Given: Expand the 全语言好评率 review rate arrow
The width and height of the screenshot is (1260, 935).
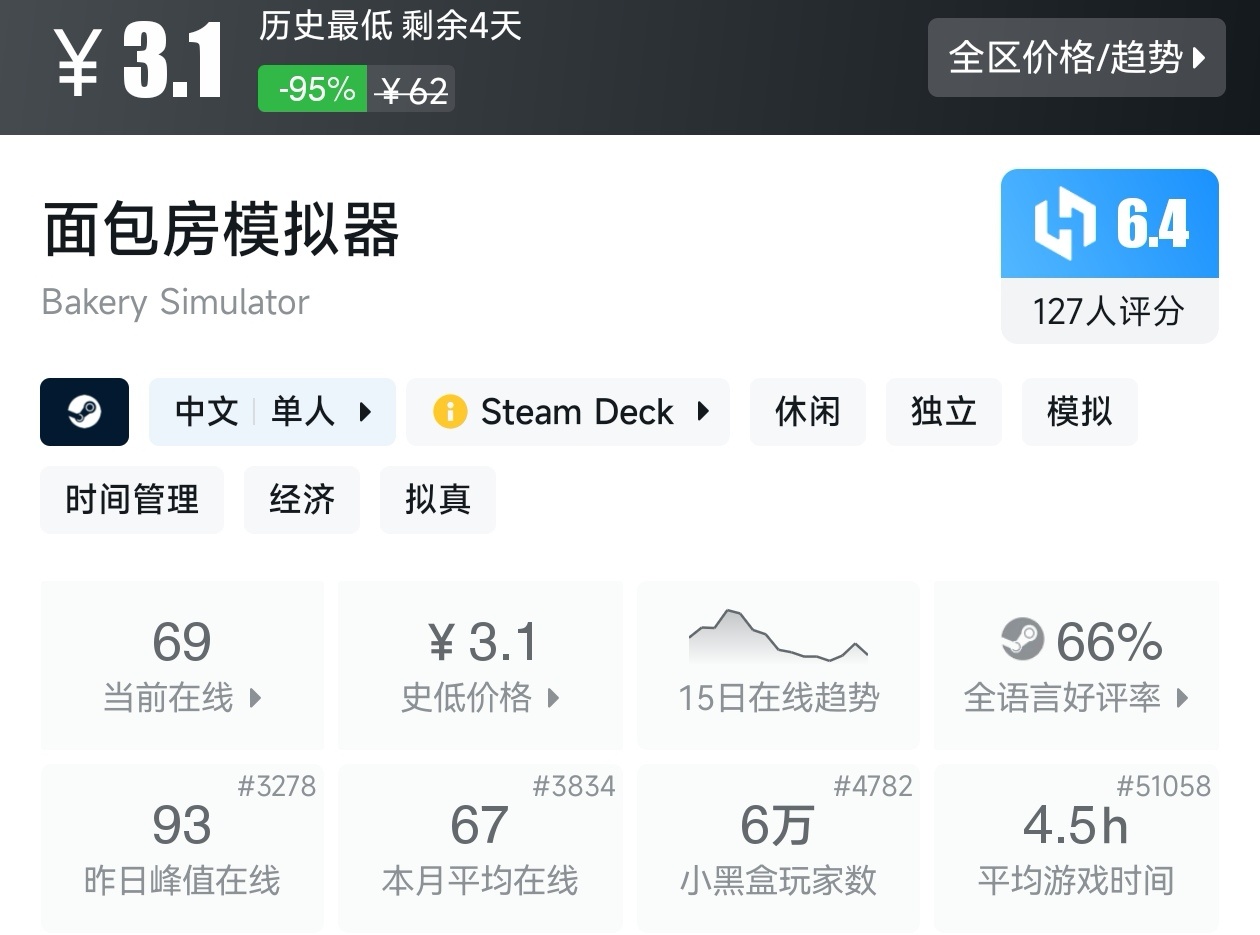Looking at the screenshot, I should point(1182,698).
